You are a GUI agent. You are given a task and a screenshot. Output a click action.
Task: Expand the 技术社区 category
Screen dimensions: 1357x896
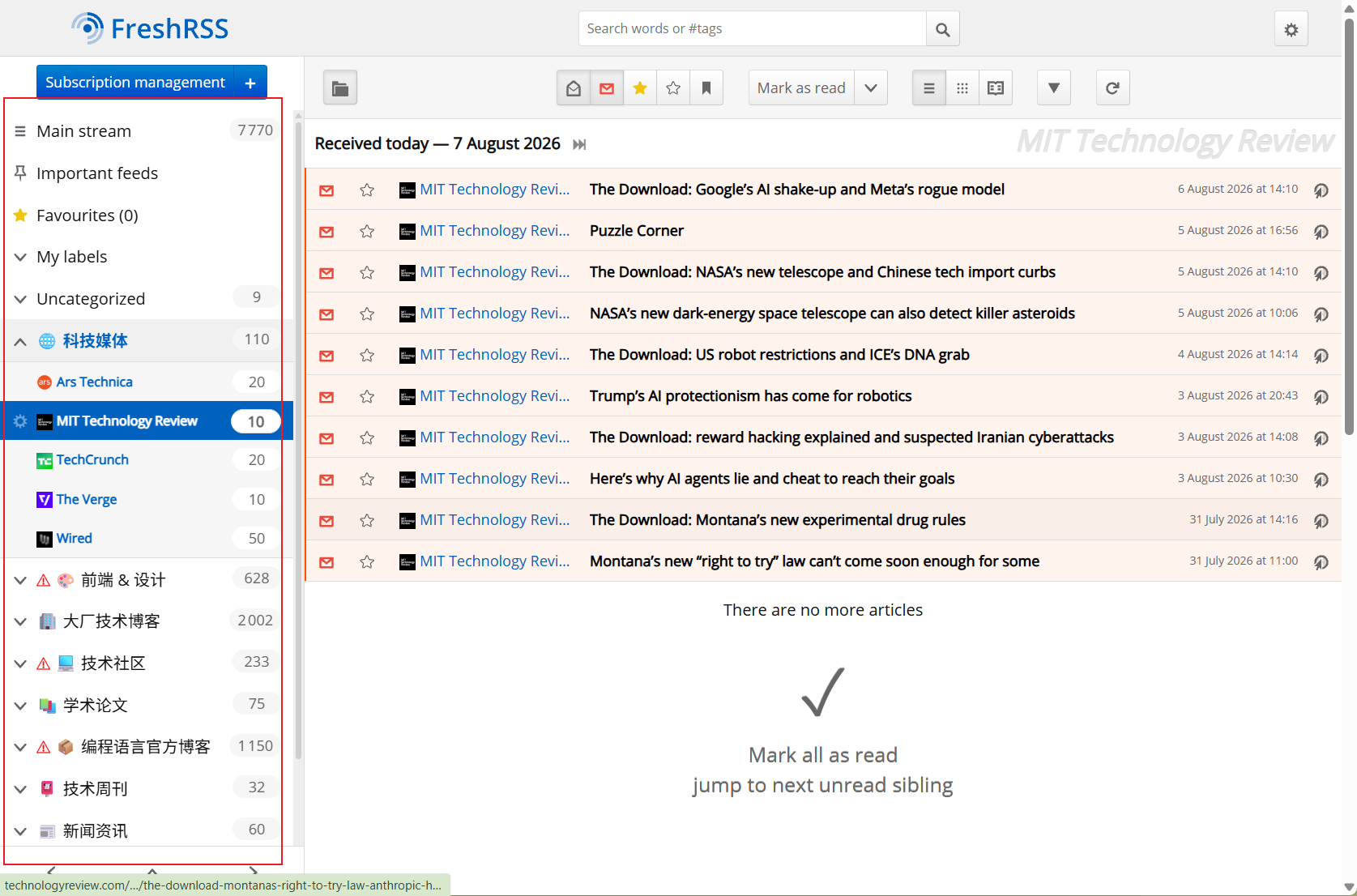coord(20,663)
